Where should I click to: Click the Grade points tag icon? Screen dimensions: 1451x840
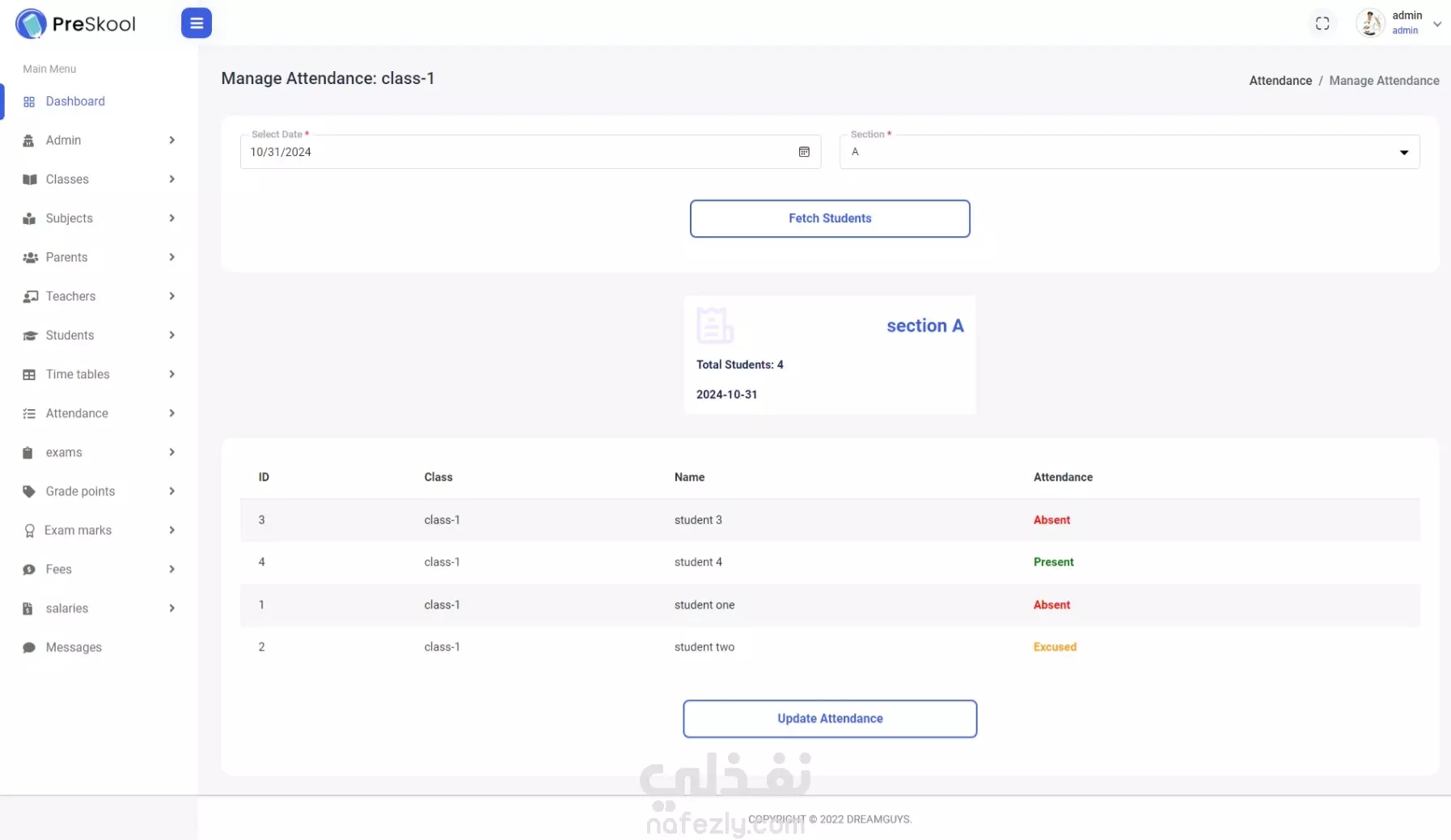29,492
